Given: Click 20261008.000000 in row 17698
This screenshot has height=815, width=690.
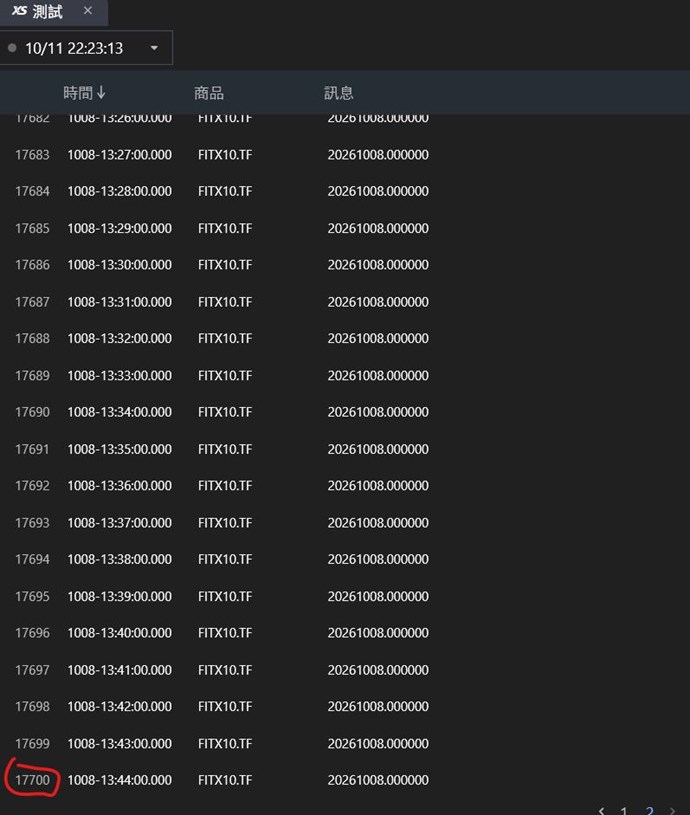Looking at the screenshot, I should [378, 706].
